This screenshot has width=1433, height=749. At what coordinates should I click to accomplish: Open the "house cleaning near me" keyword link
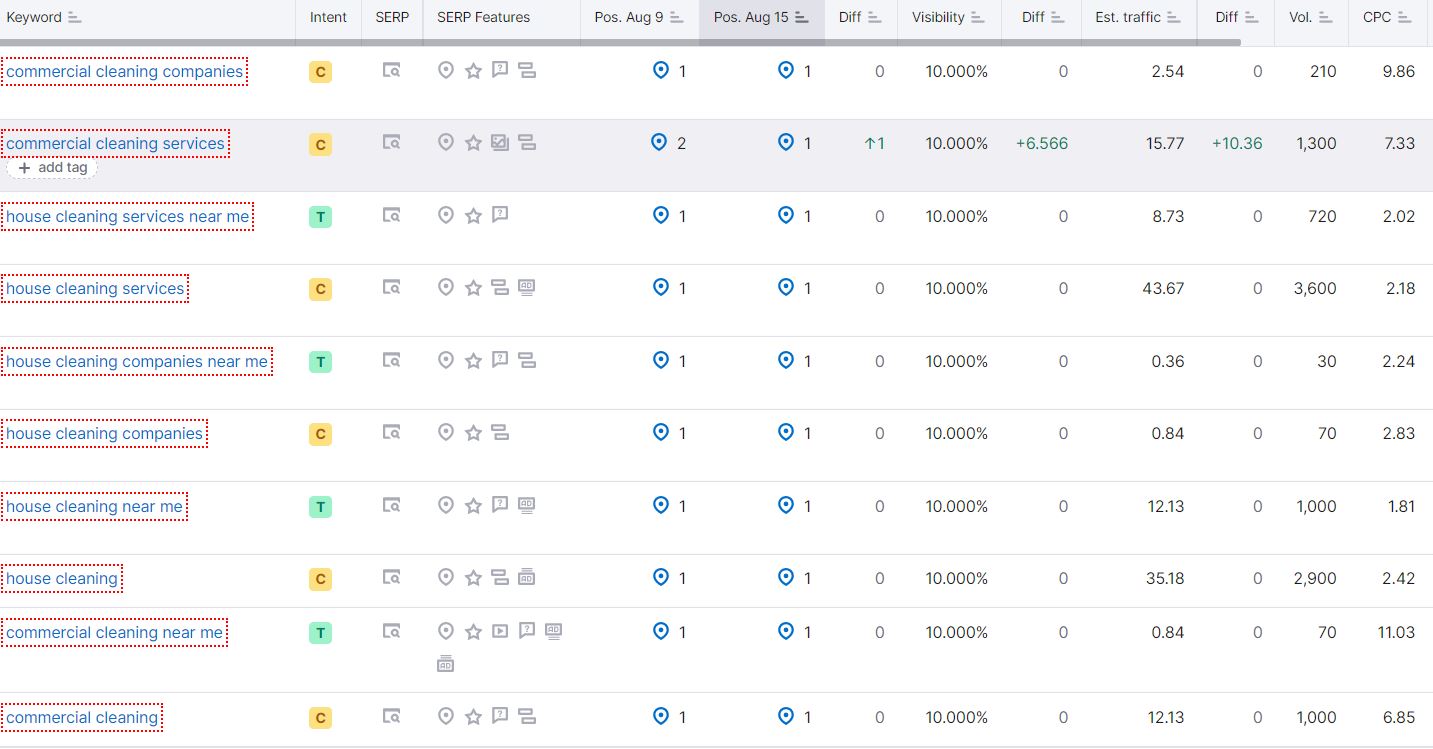(94, 506)
